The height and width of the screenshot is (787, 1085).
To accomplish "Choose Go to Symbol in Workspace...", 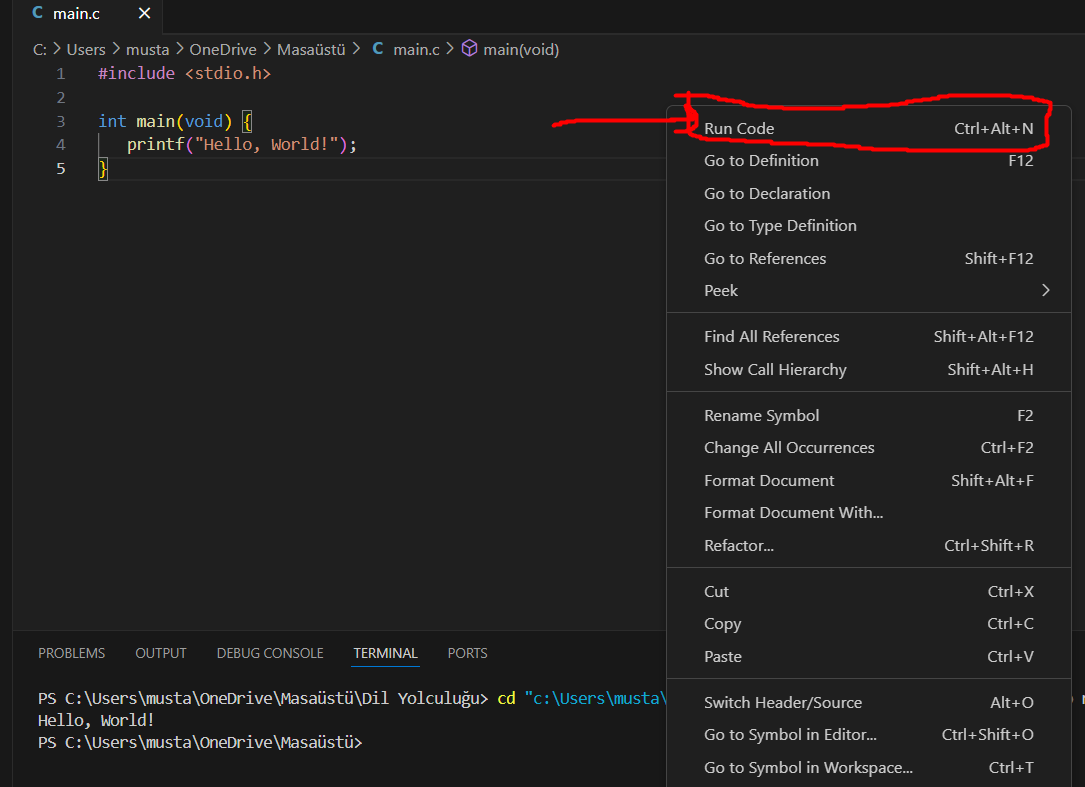I will coord(868,768).
